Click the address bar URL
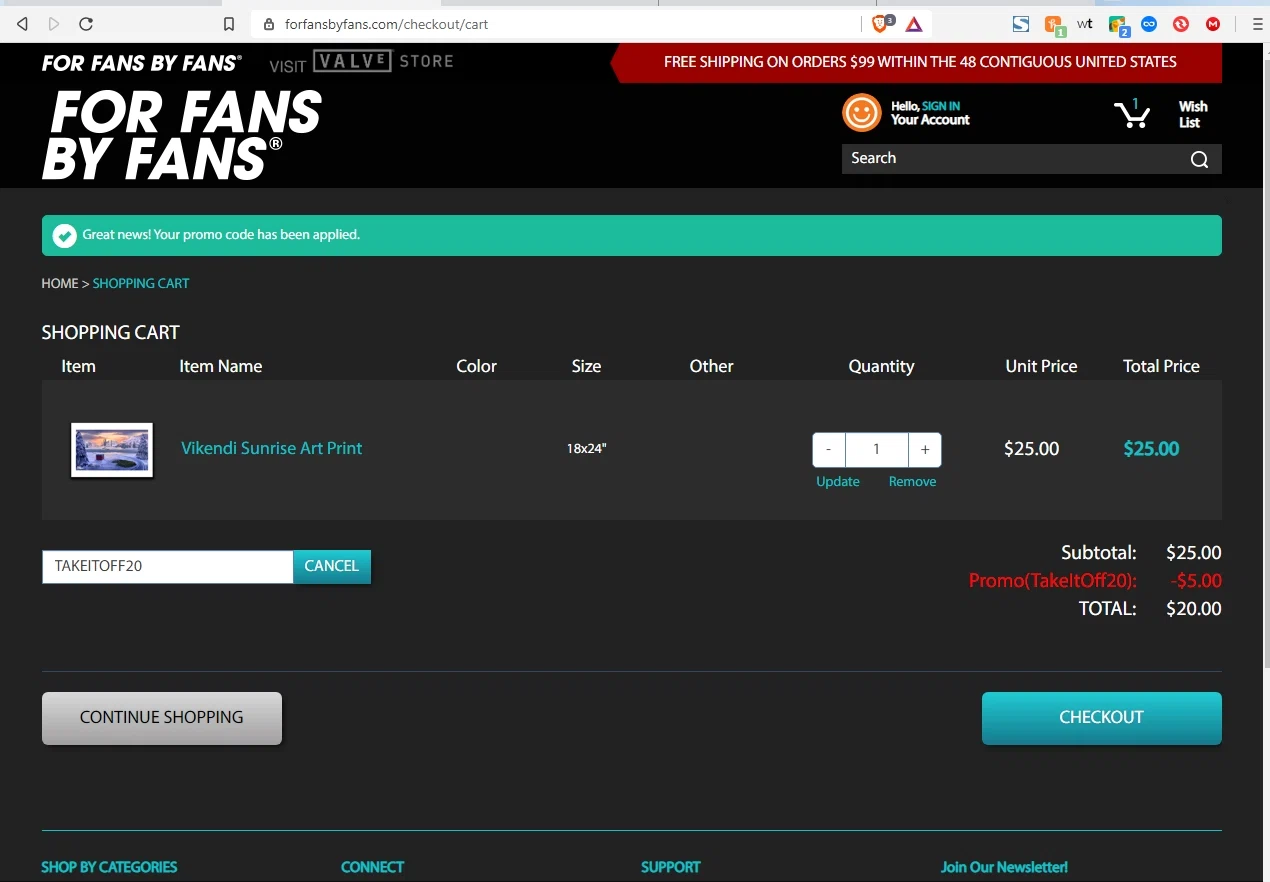Image resolution: width=1270 pixels, height=882 pixels. pos(386,24)
